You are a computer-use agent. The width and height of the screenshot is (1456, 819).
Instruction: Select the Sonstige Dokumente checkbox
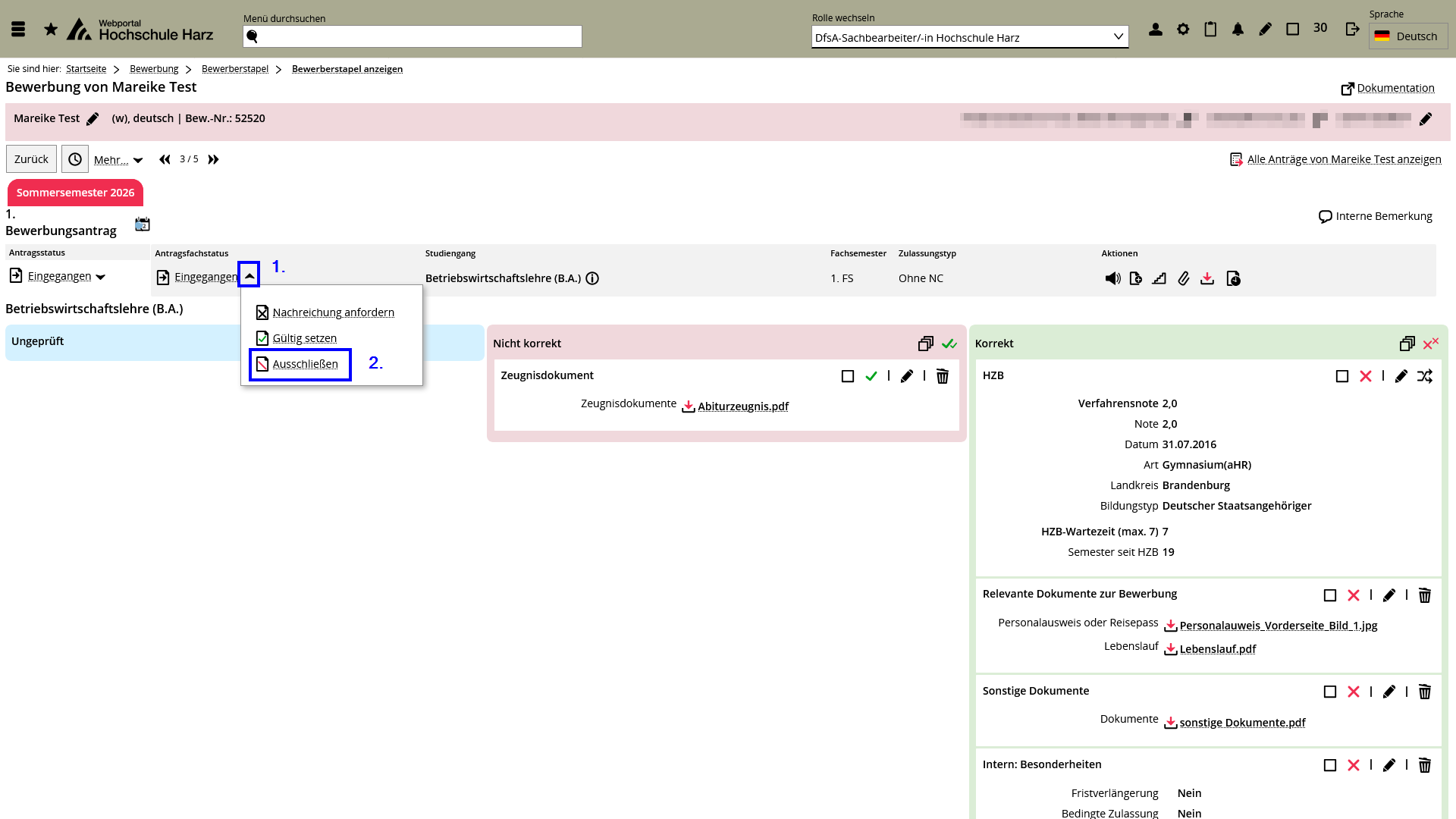(x=1330, y=692)
